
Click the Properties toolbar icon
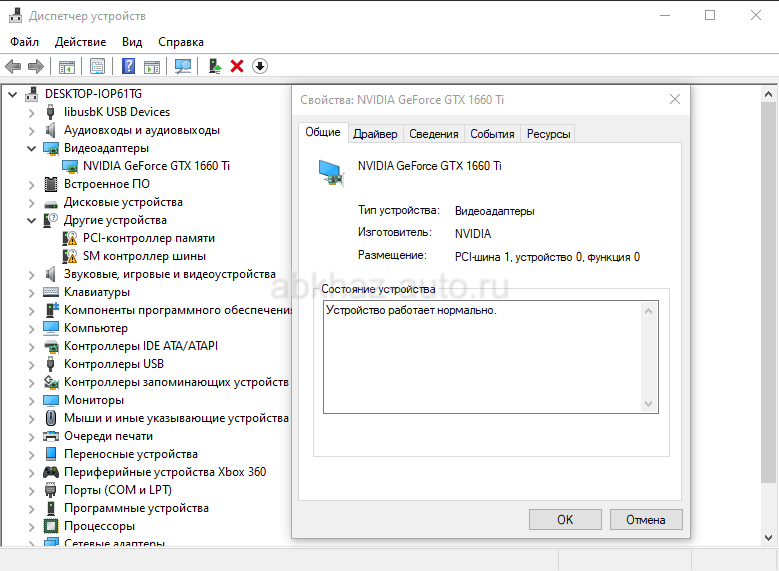(98, 67)
